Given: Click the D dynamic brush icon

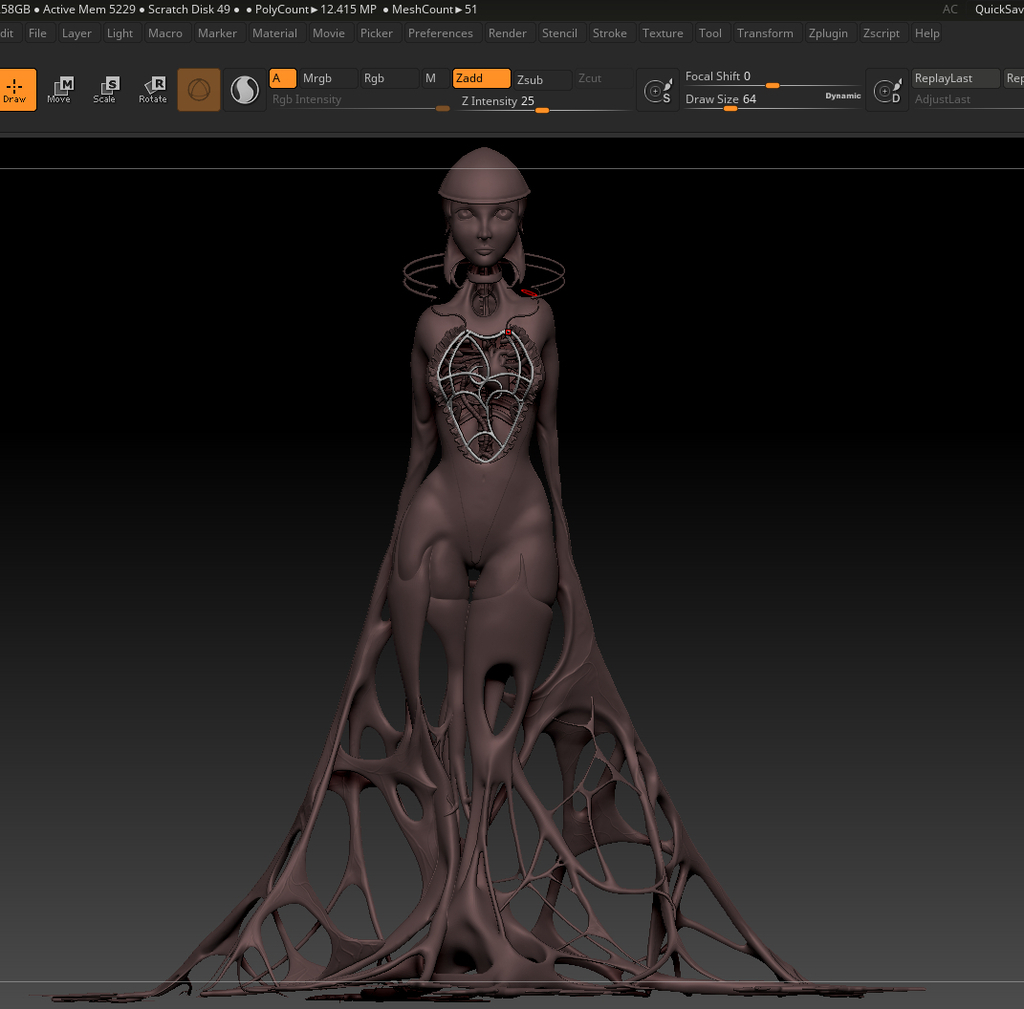Looking at the screenshot, I should pos(887,91).
